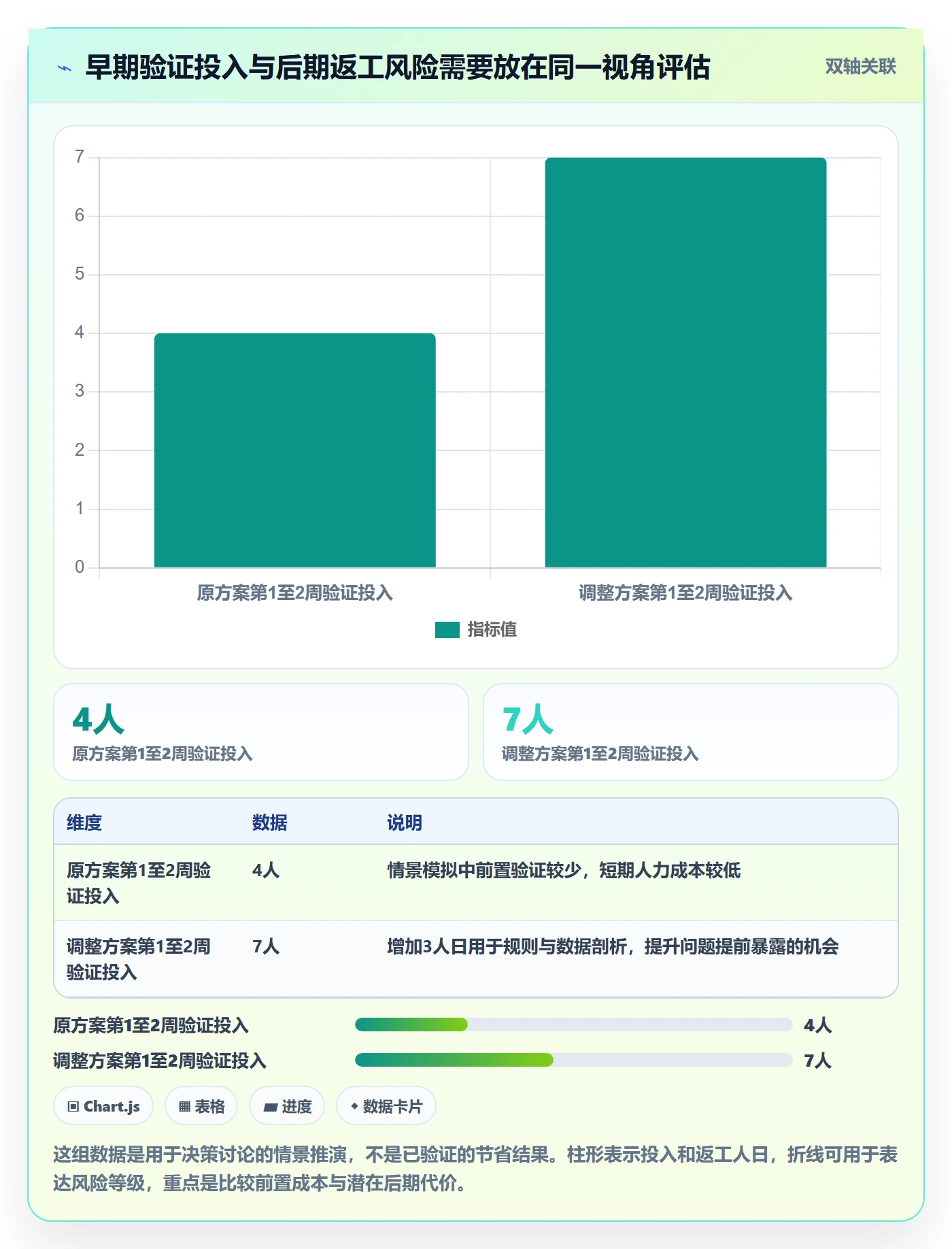Click the progress label 原方案第1至2周验证投入
The height and width of the screenshot is (1249, 952).
tap(151, 1025)
